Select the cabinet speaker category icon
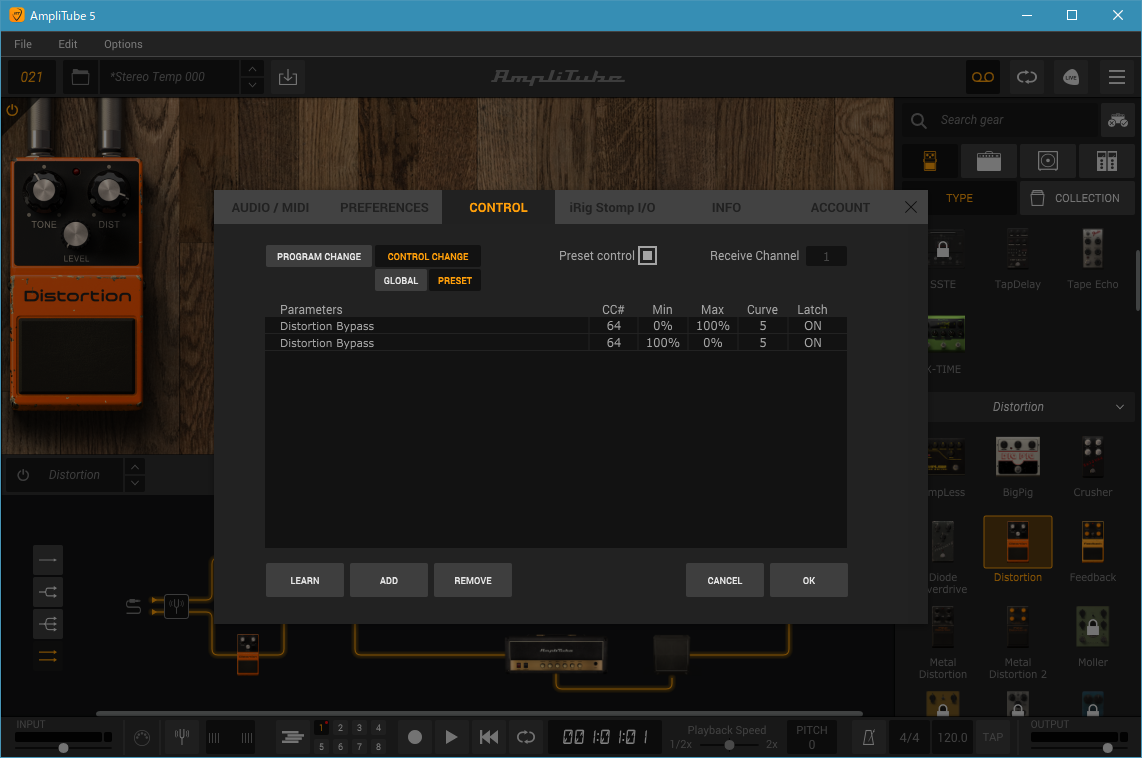The height and width of the screenshot is (758, 1142). click(x=1047, y=161)
